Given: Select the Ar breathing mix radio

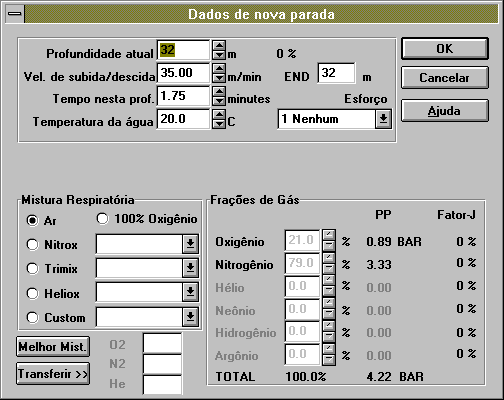Looking at the screenshot, I should click(x=32, y=220).
